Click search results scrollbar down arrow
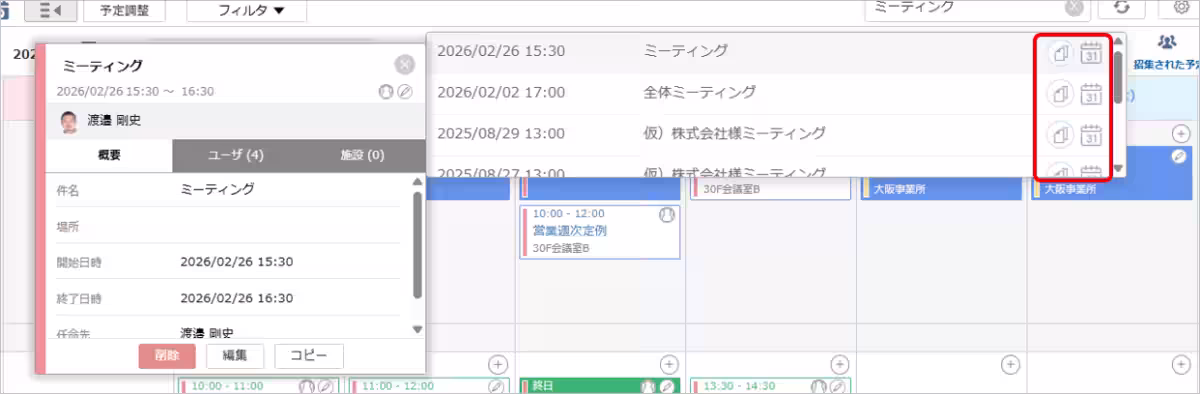This screenshot has width=1200, height=394. coord(1118,168)
